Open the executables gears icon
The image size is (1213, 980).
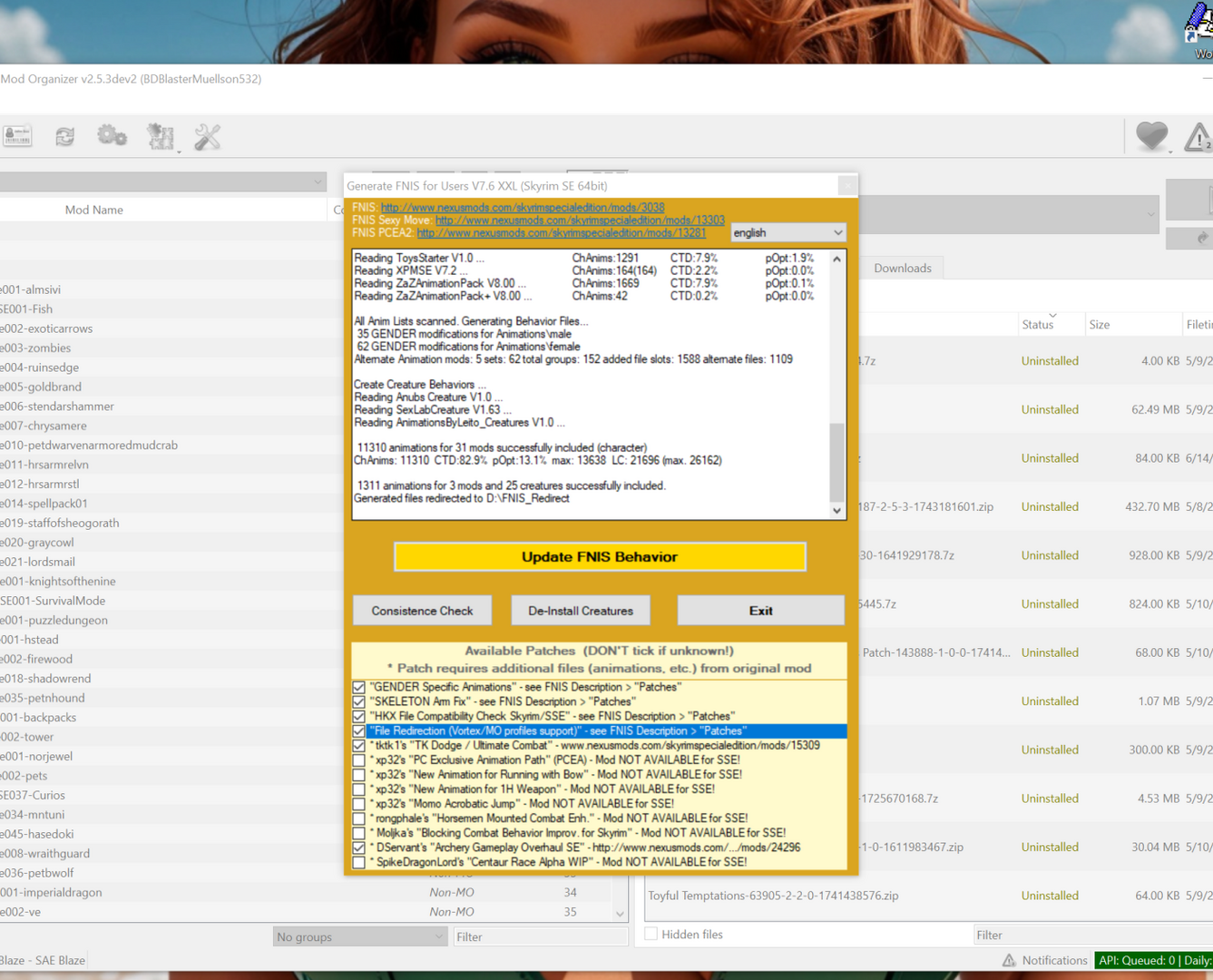tap(112, 136)
